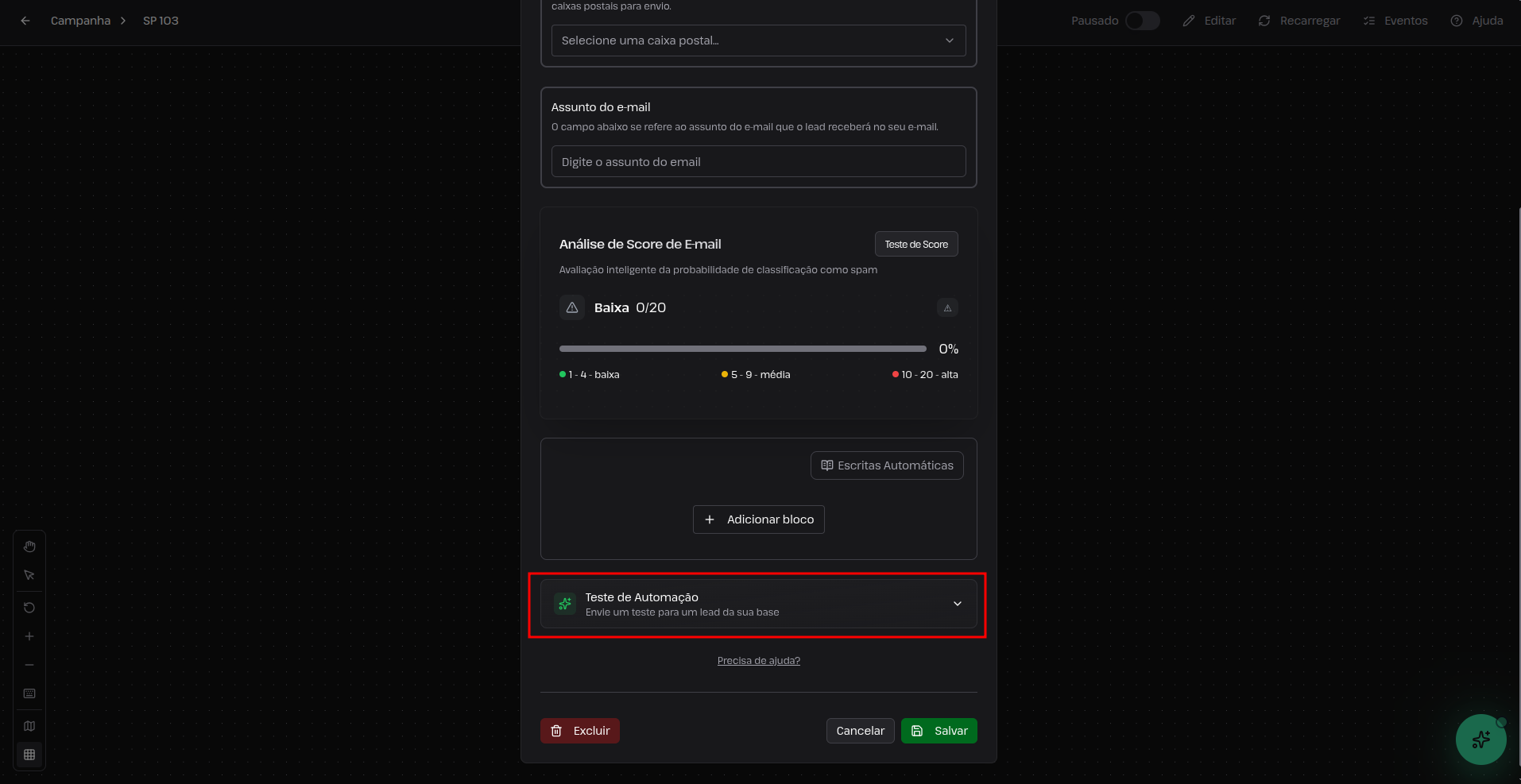The width and height of the screenshot is (1521, 784).
Task: Click the email subject input field
Action: 758,162
